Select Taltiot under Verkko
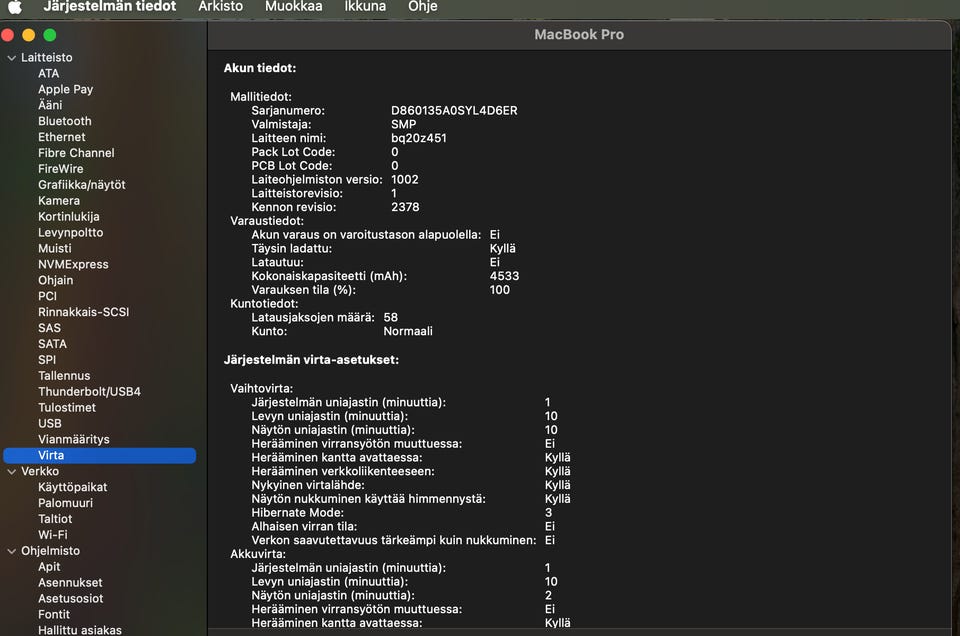960x636 pixels. pos(55,519)
